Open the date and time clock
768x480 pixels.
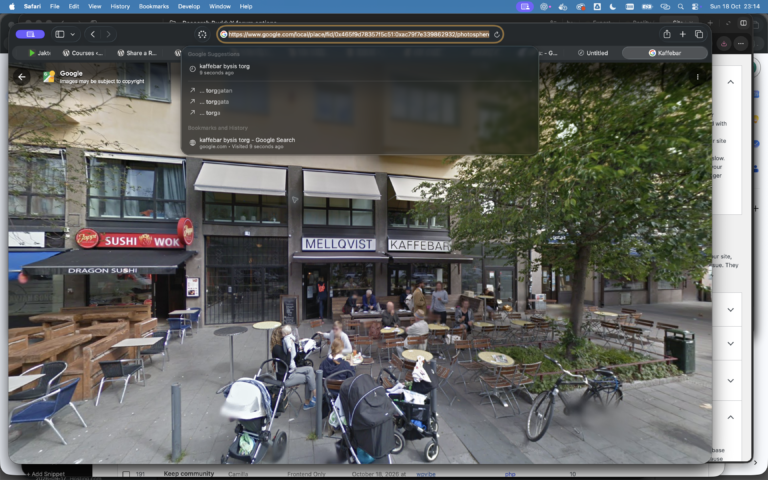pyautogui.click(x=733, y=6)
